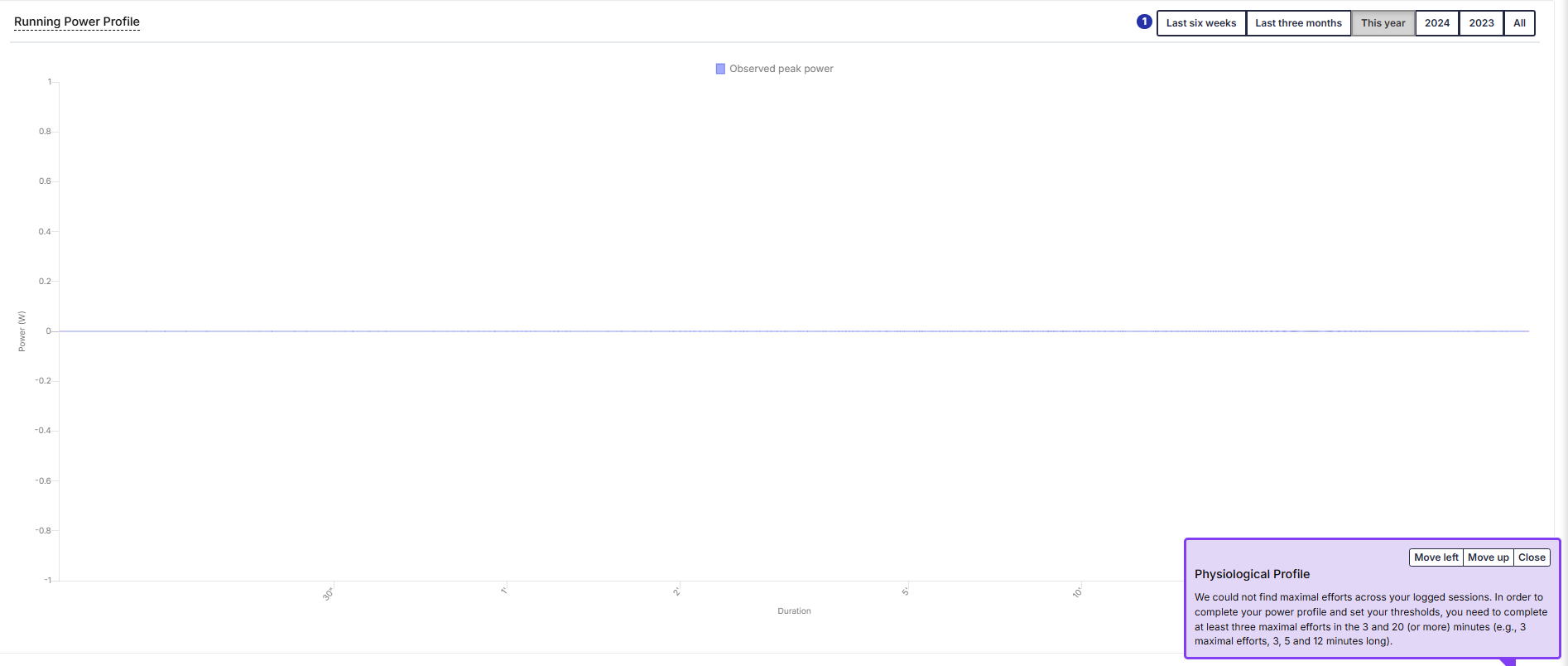This screenshot has height=666, width=1568.
Task: Click the Duration axis title
Action: click(x=794, y=611)
